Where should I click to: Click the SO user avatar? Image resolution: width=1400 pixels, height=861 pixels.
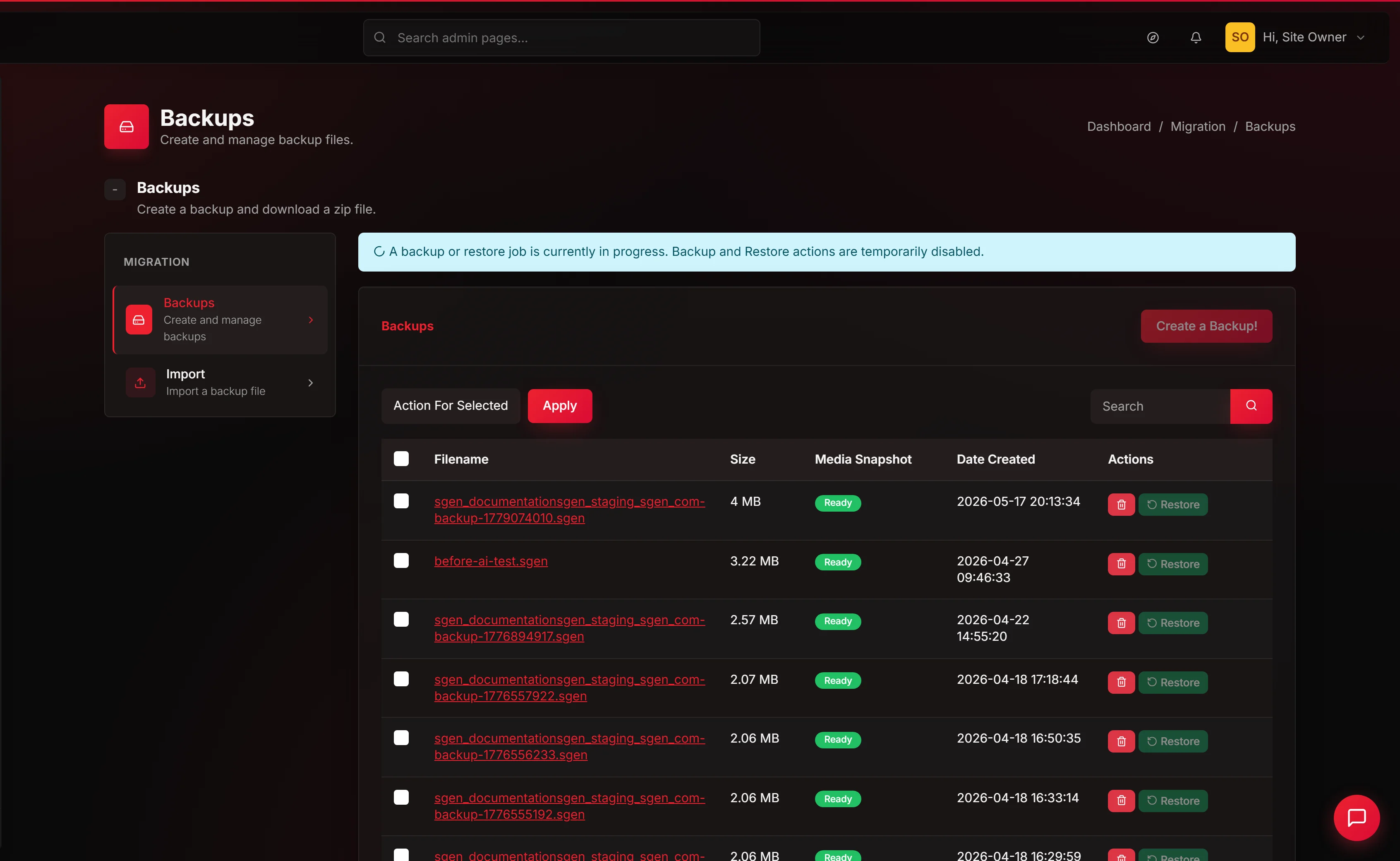point(1239,38)
